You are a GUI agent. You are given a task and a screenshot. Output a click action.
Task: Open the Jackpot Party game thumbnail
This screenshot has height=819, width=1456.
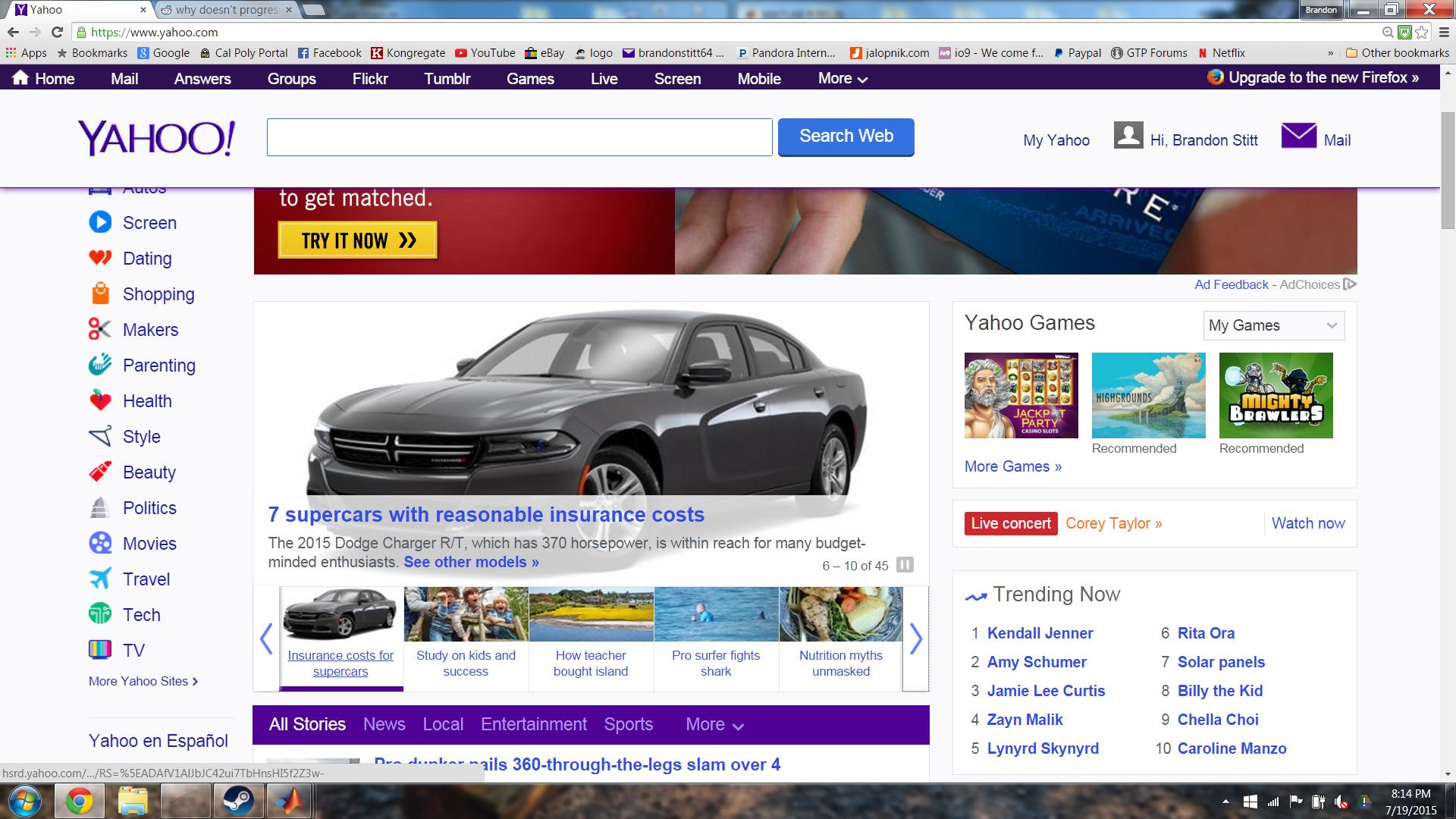click(1021, 395)
